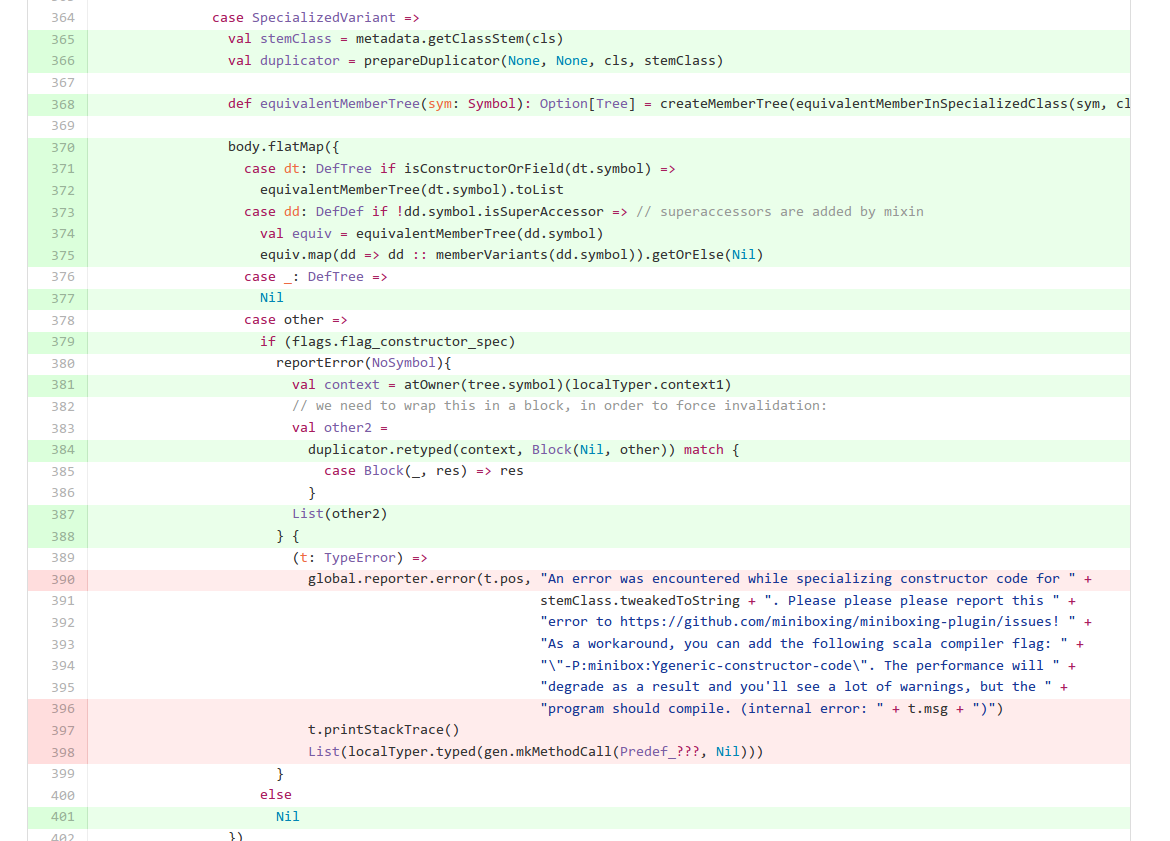The width and height of the screenshot is (1170, 841).
Task: Click '!dd.symbol.isSuperAccessor' condition
Action: coord(500,212)
